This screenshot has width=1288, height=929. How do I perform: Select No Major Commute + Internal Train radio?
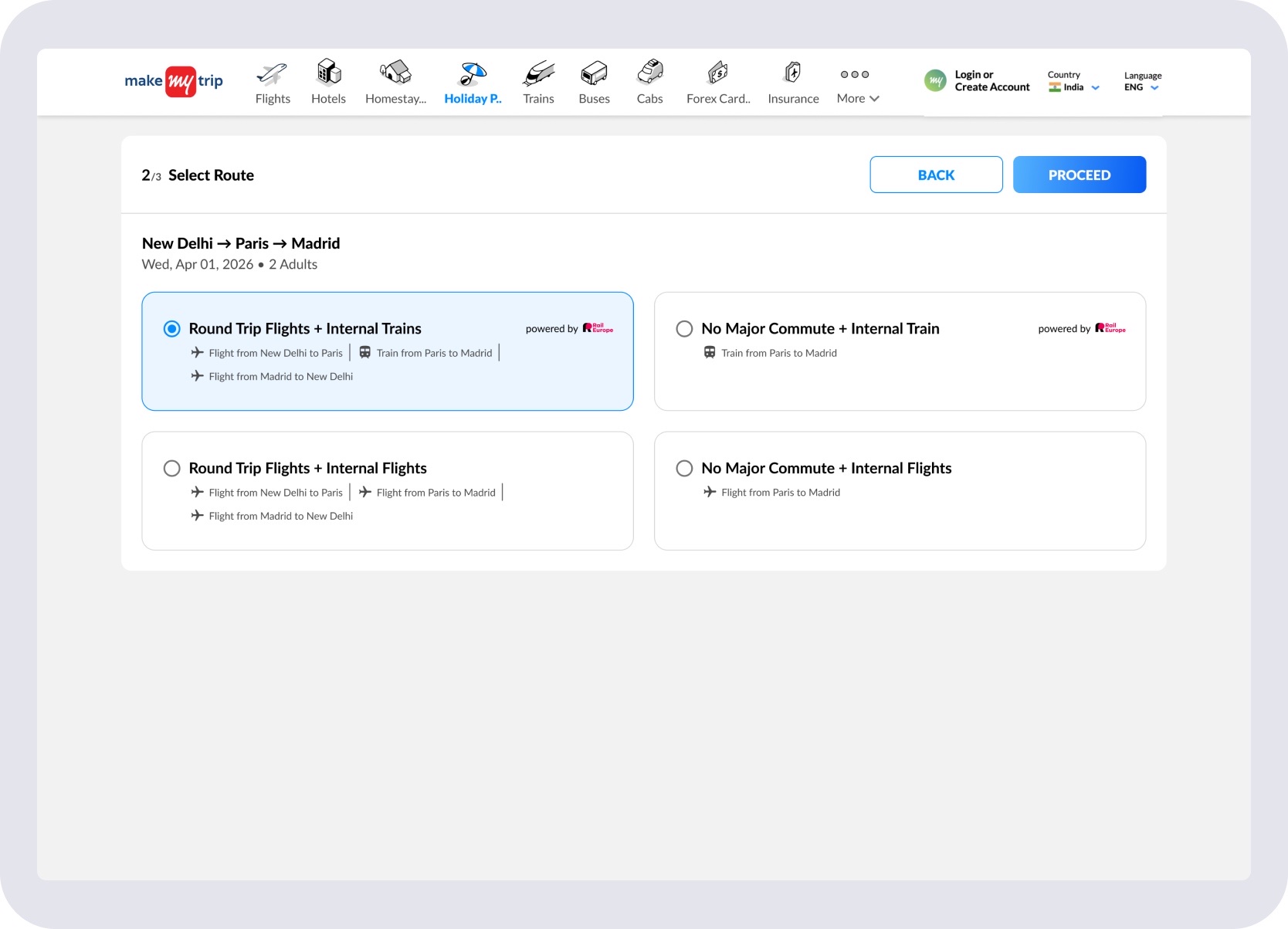(x=684, y=329)
